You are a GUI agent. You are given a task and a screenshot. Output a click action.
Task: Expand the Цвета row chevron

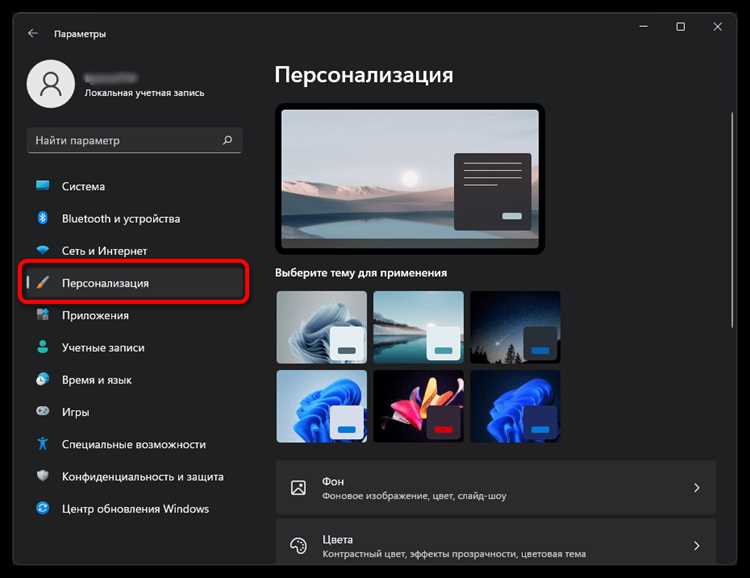click(x=696, y=545)
